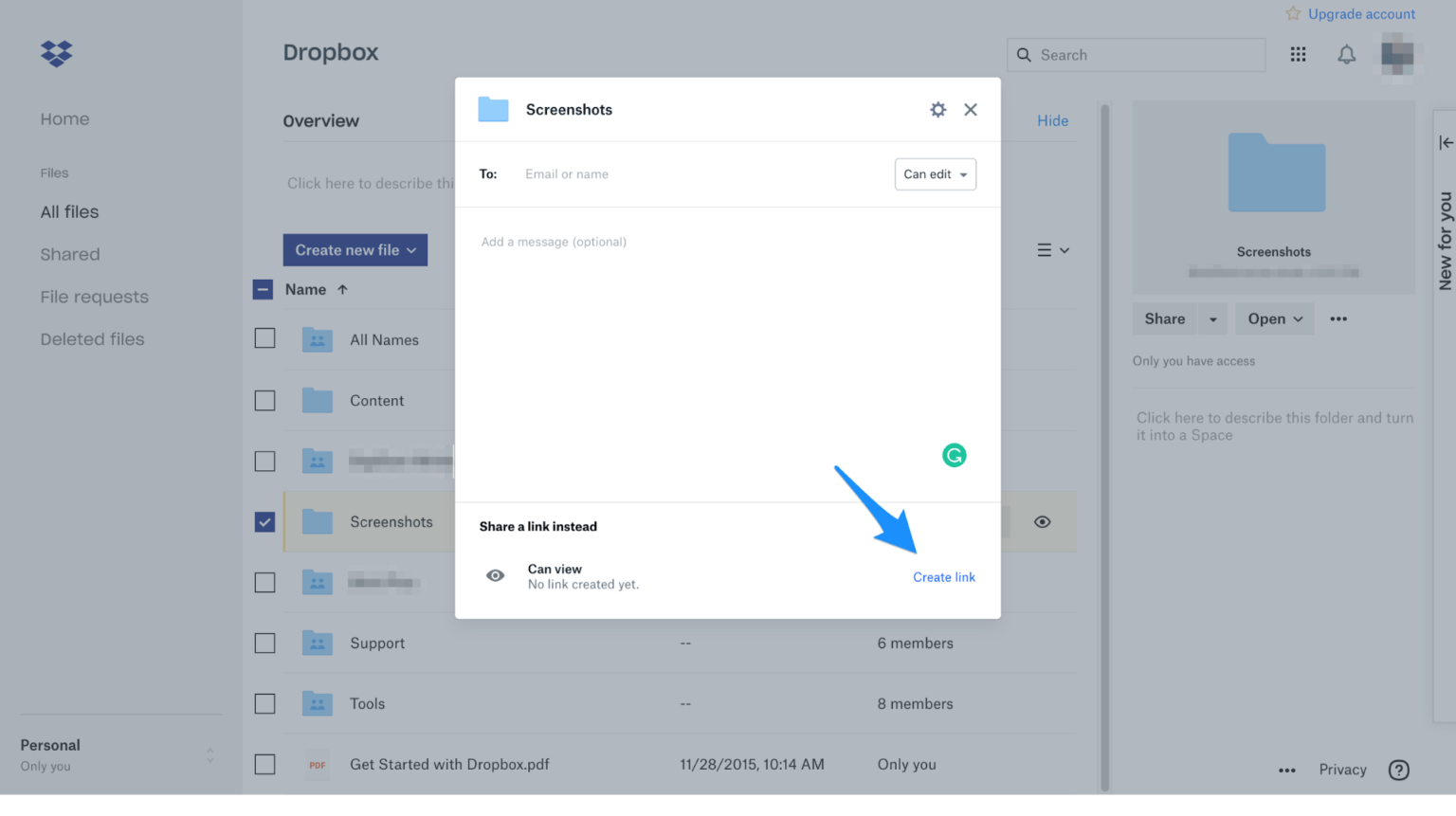Close the Screenshots share dialog
The height and width of the screenshot is (816, 1456).
coord(971,110)
